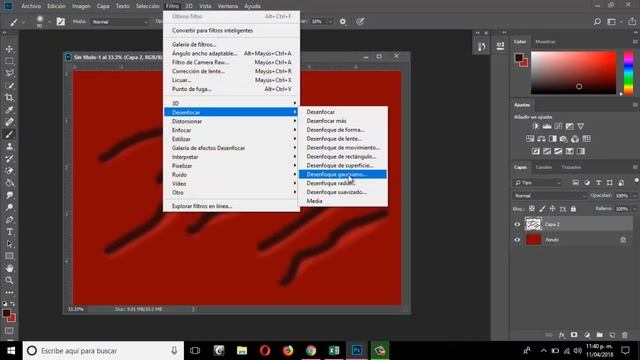The image size is (640, 360).
Task: Click the Invert adjustment icon
Action: click(x=536, y=151)
